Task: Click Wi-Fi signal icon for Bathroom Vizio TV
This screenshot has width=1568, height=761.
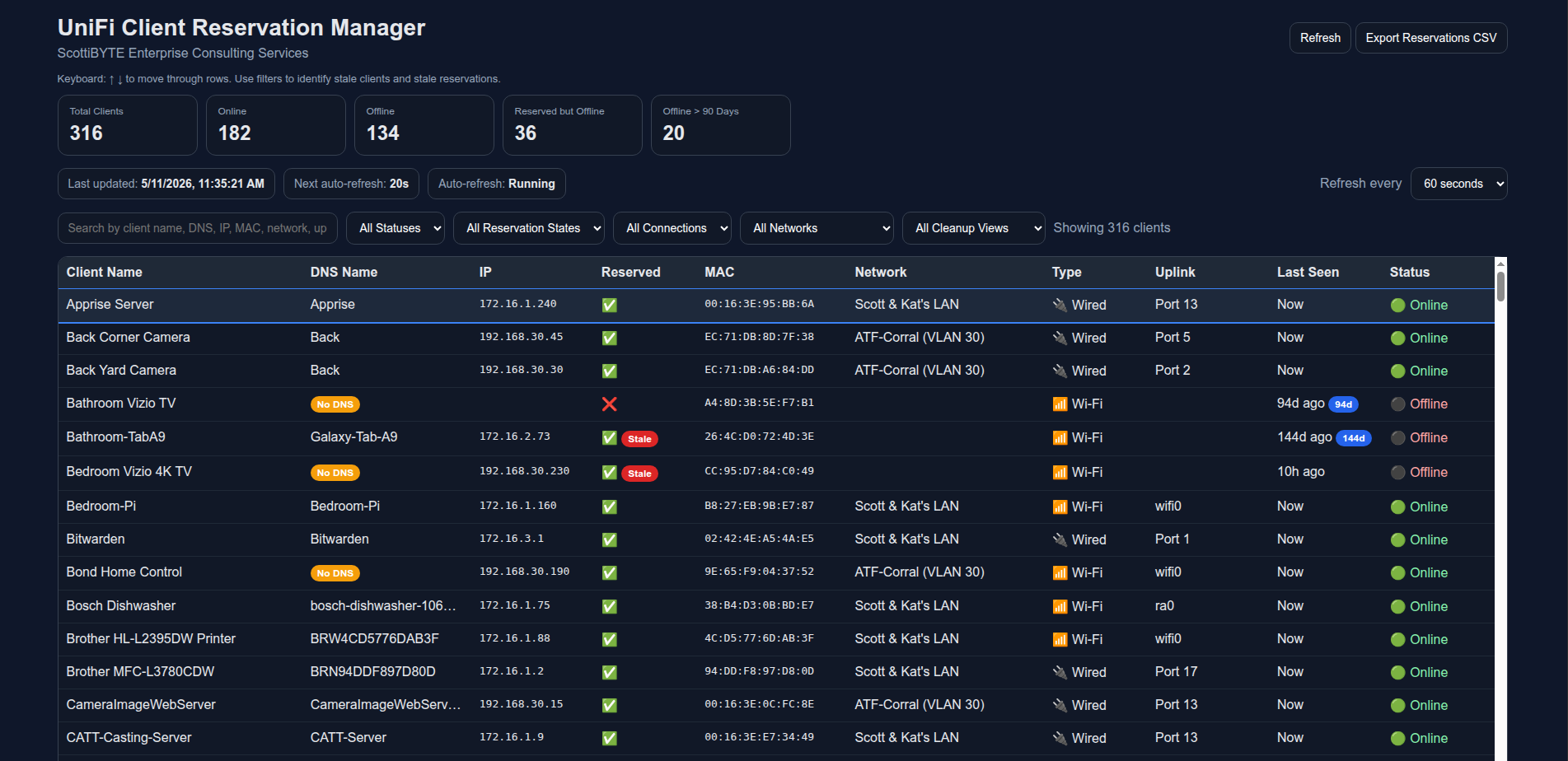Action: coord(1060,404)
